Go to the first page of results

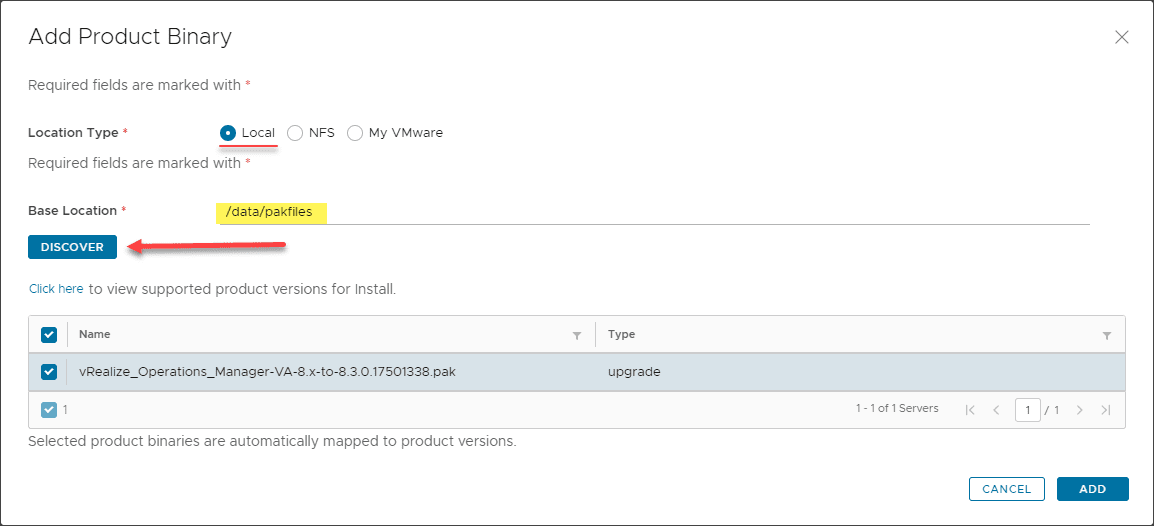(x=970, y=410)
